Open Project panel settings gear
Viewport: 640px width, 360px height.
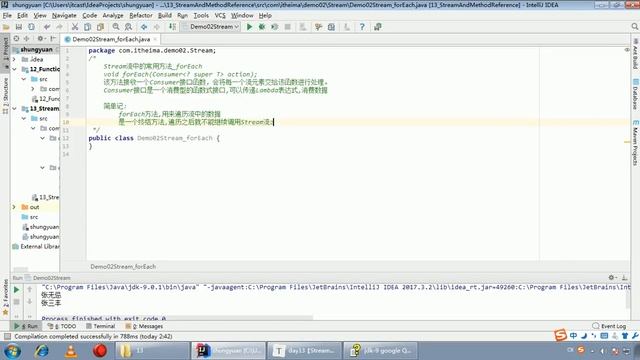pyautogui.click(x=40, y=38)
